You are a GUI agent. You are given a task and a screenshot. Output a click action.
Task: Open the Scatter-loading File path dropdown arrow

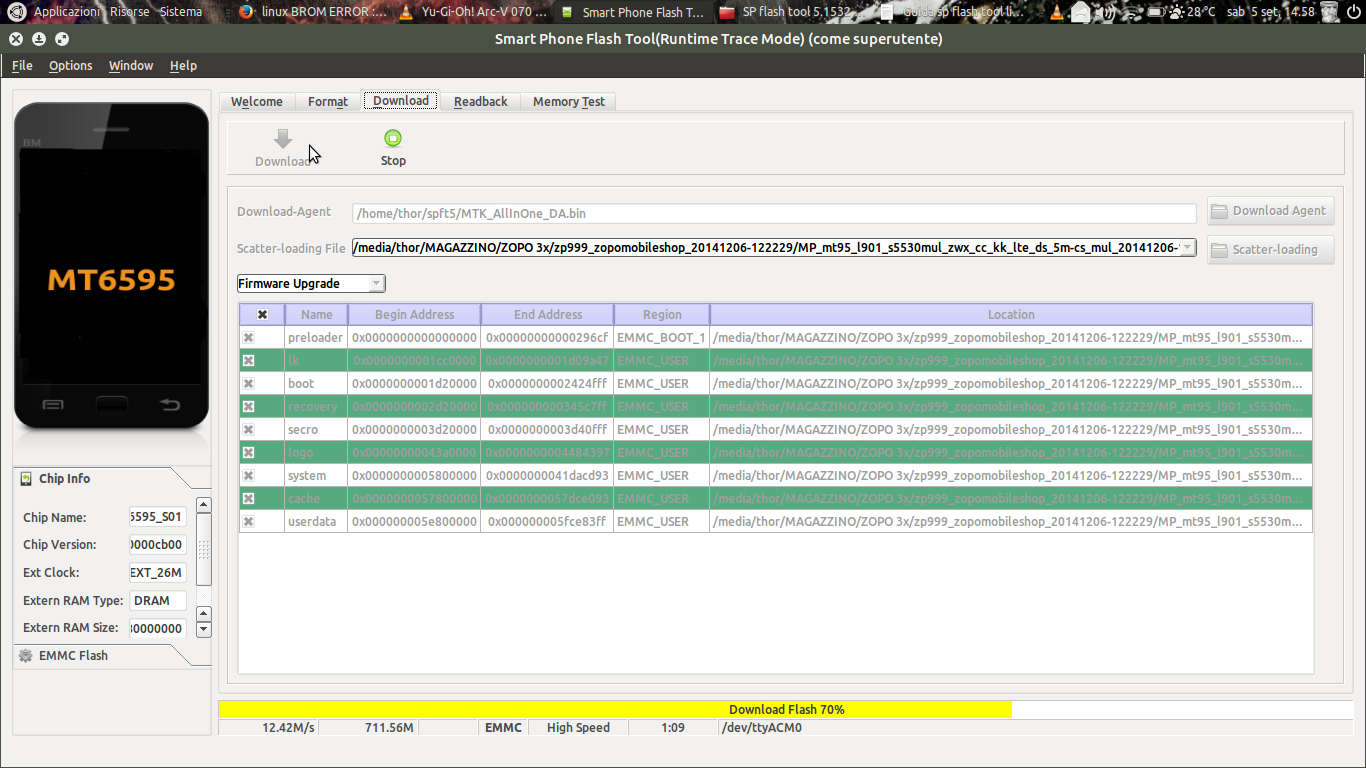coord(1187,248)
